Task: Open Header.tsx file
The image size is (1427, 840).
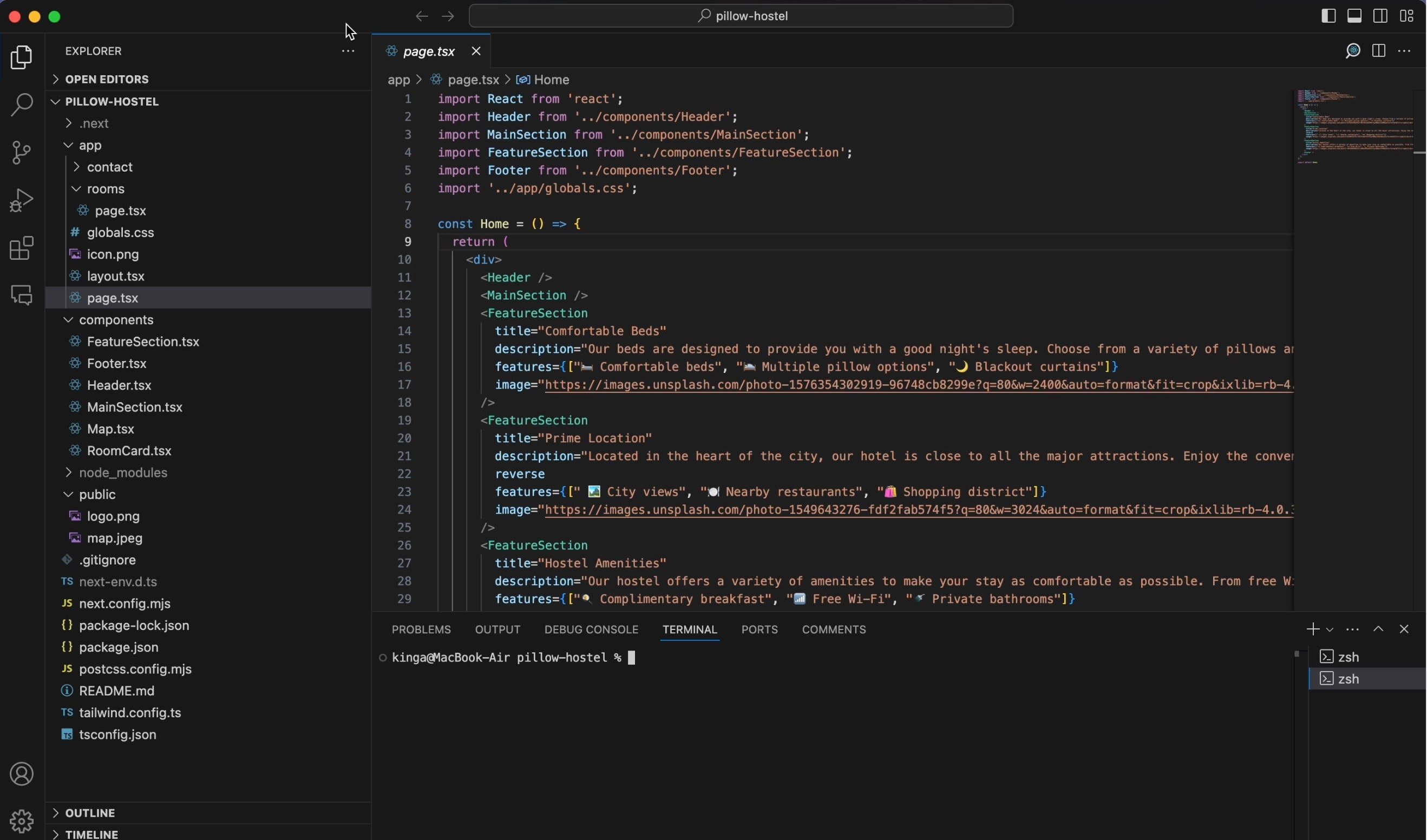Action: tap(208, 385)
